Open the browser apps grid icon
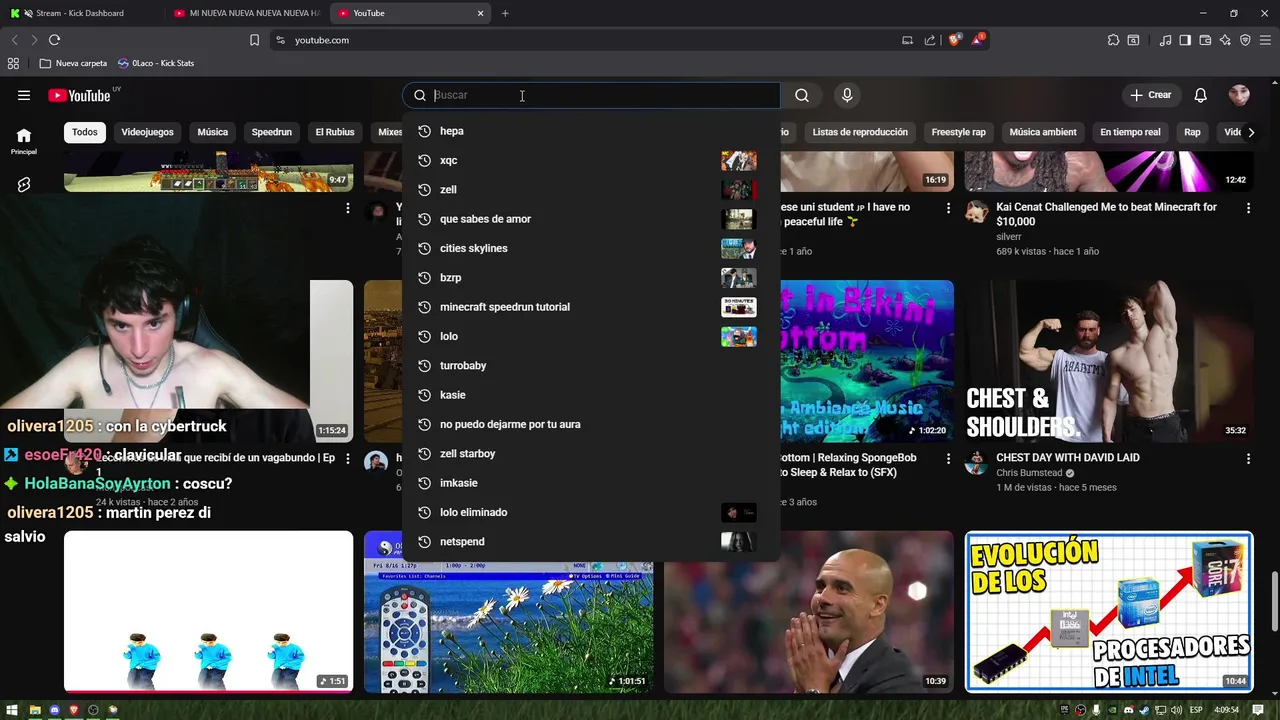Image resolution: width=1280 pixels, height=720 pixels. (x=13, y=63)
